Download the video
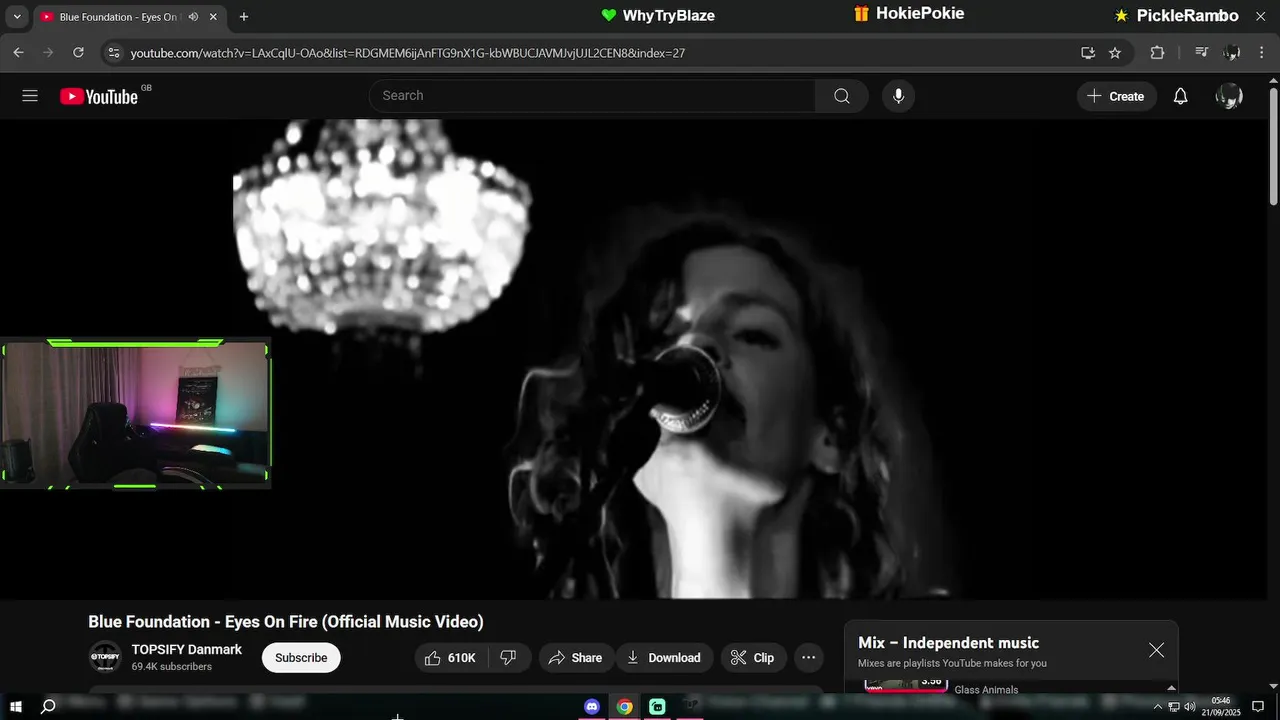The height and width of the screenshot is (720, 1280). (x=664, y=658)
